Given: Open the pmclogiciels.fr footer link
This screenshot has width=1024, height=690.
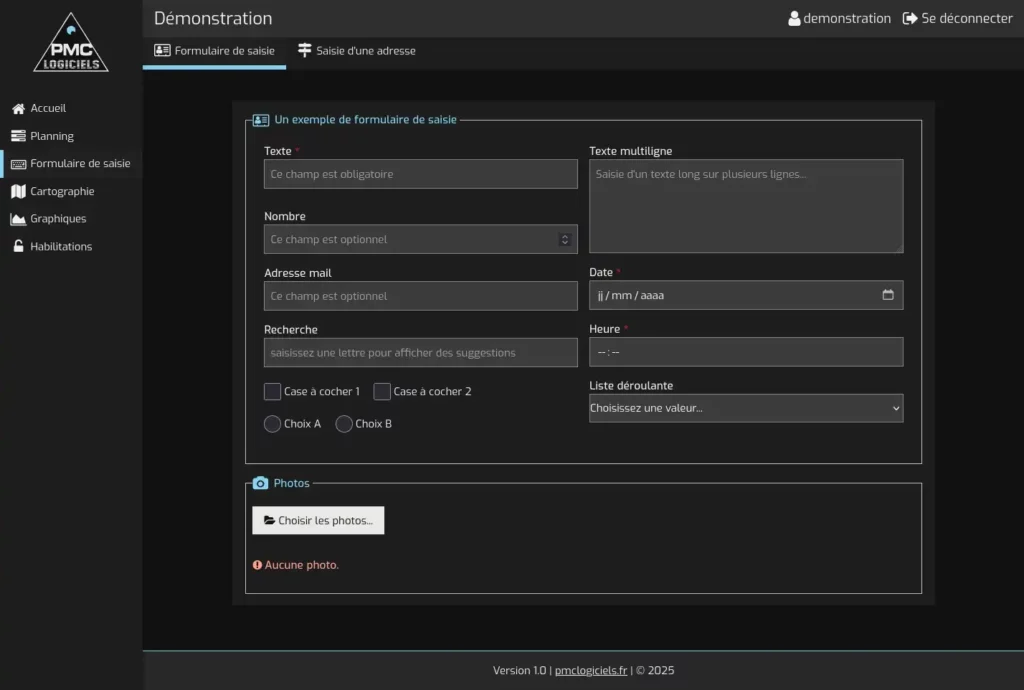Looking at the screenshot, I should tap(591, 670).
